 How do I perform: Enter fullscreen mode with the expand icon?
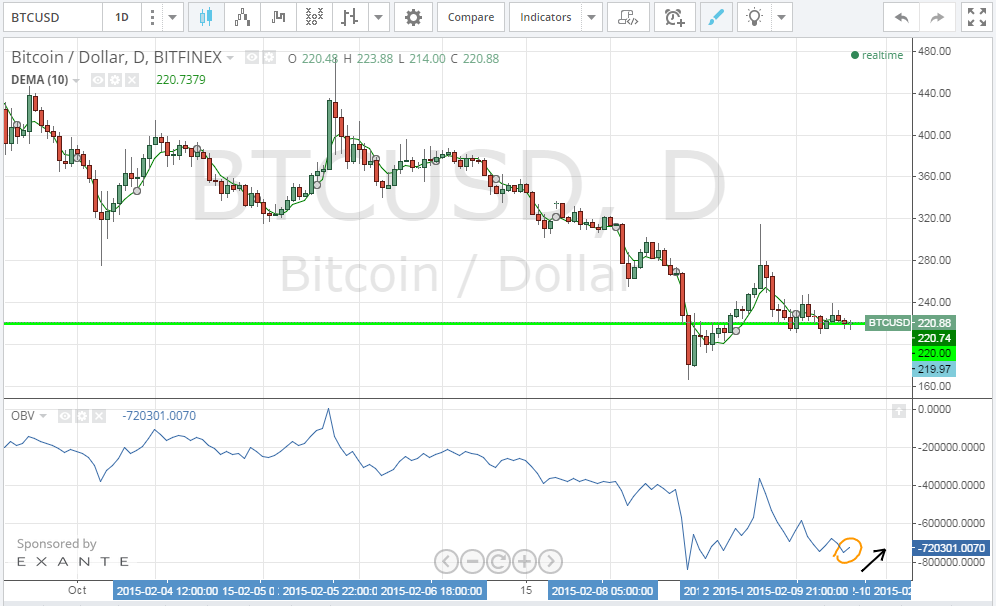976,17
